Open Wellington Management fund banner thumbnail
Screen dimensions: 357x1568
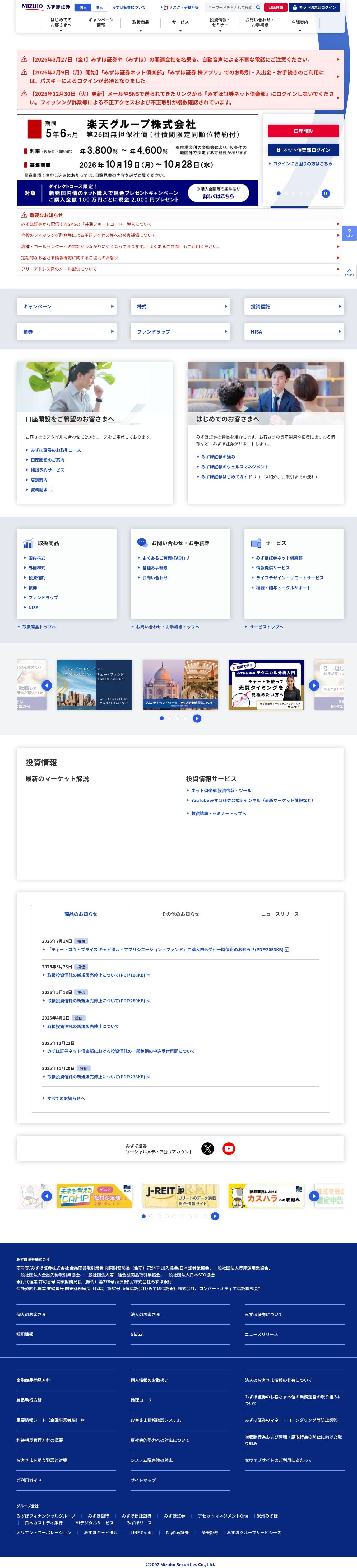[x=94, y=685]
